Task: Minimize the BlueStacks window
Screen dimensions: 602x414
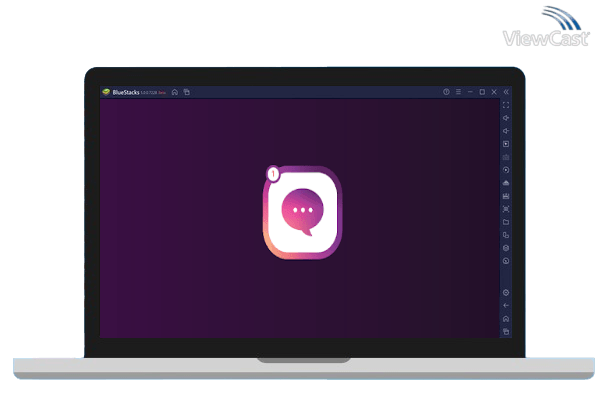Action: click(x=470, y=92)
